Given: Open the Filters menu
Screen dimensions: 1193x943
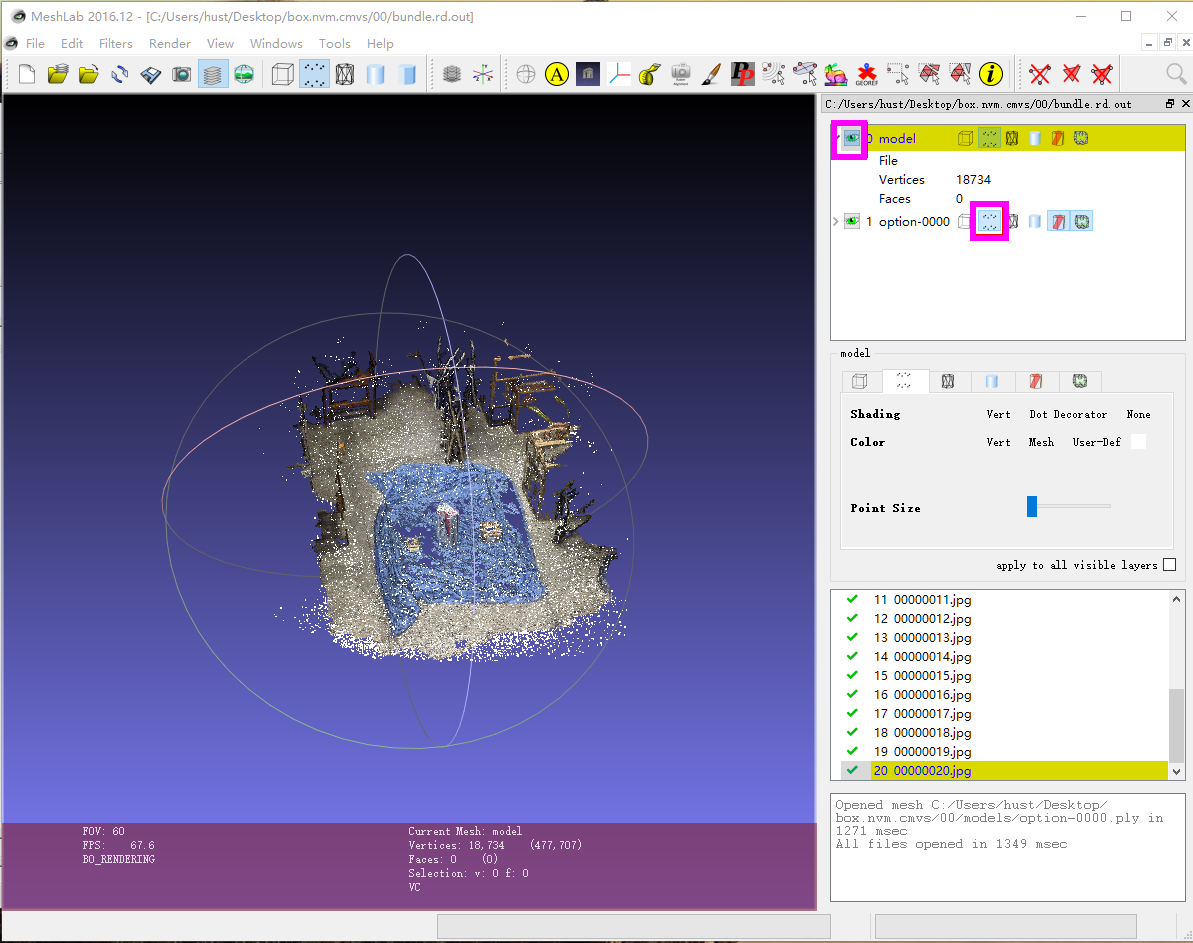Looking at the screenshot, I should (x=116, y=43).
